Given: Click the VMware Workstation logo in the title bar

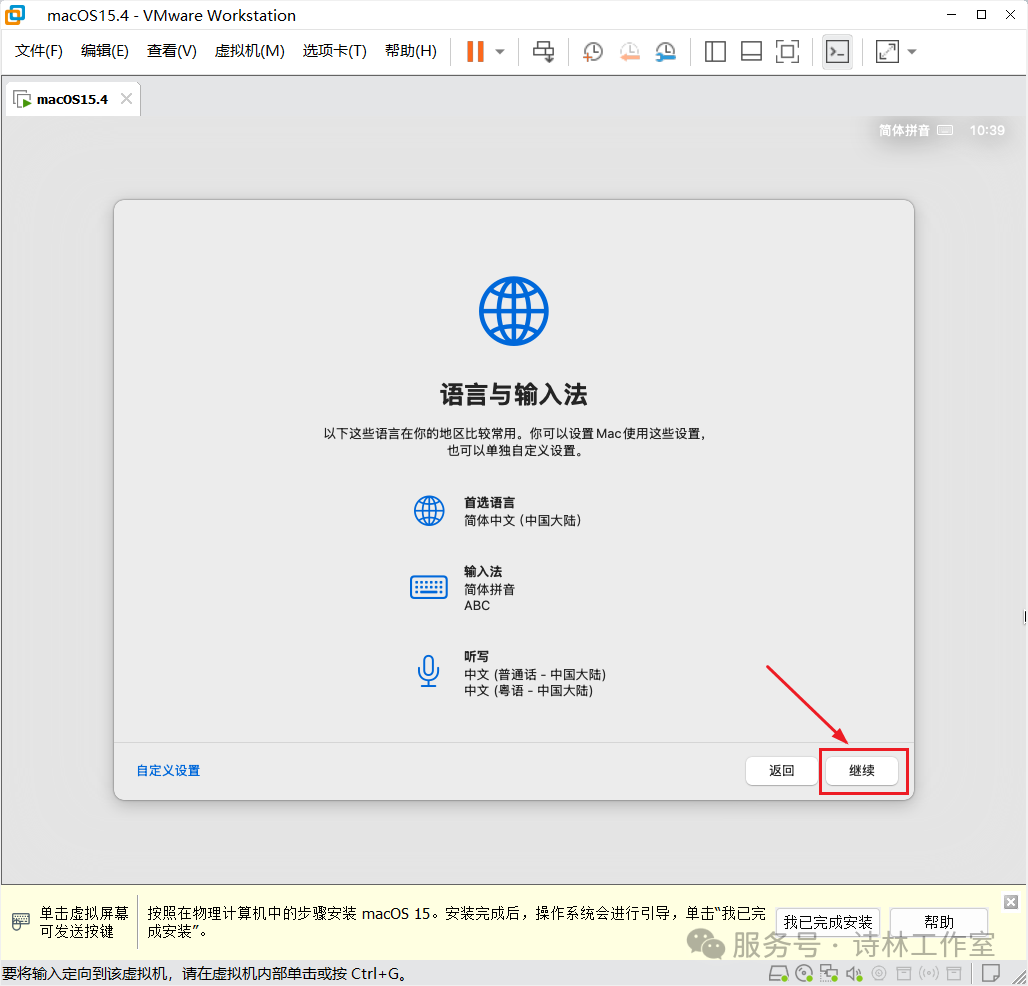Looking at the screenshot, I should click(x=15, y=14).
